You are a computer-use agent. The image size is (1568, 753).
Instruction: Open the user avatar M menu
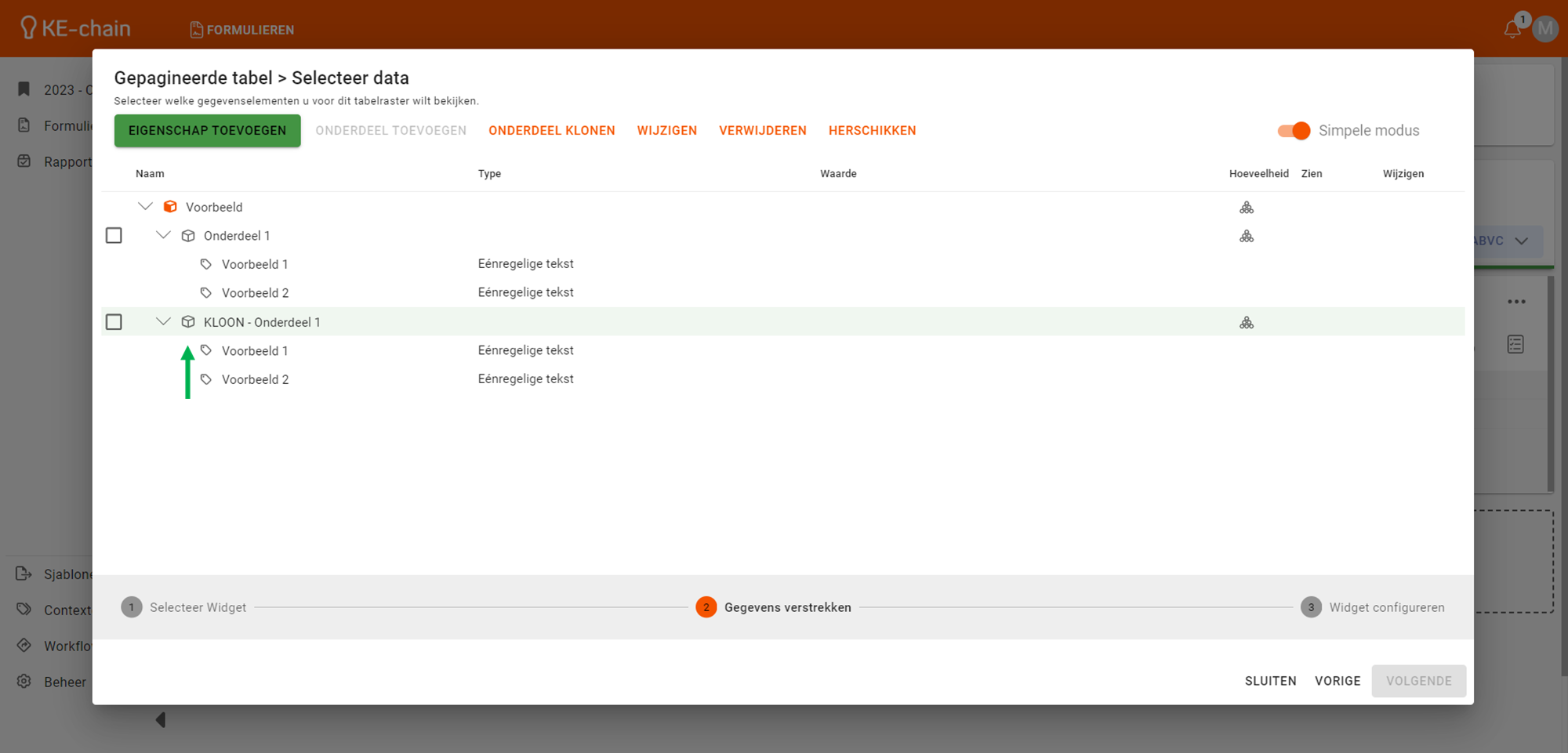[1545, 30]
